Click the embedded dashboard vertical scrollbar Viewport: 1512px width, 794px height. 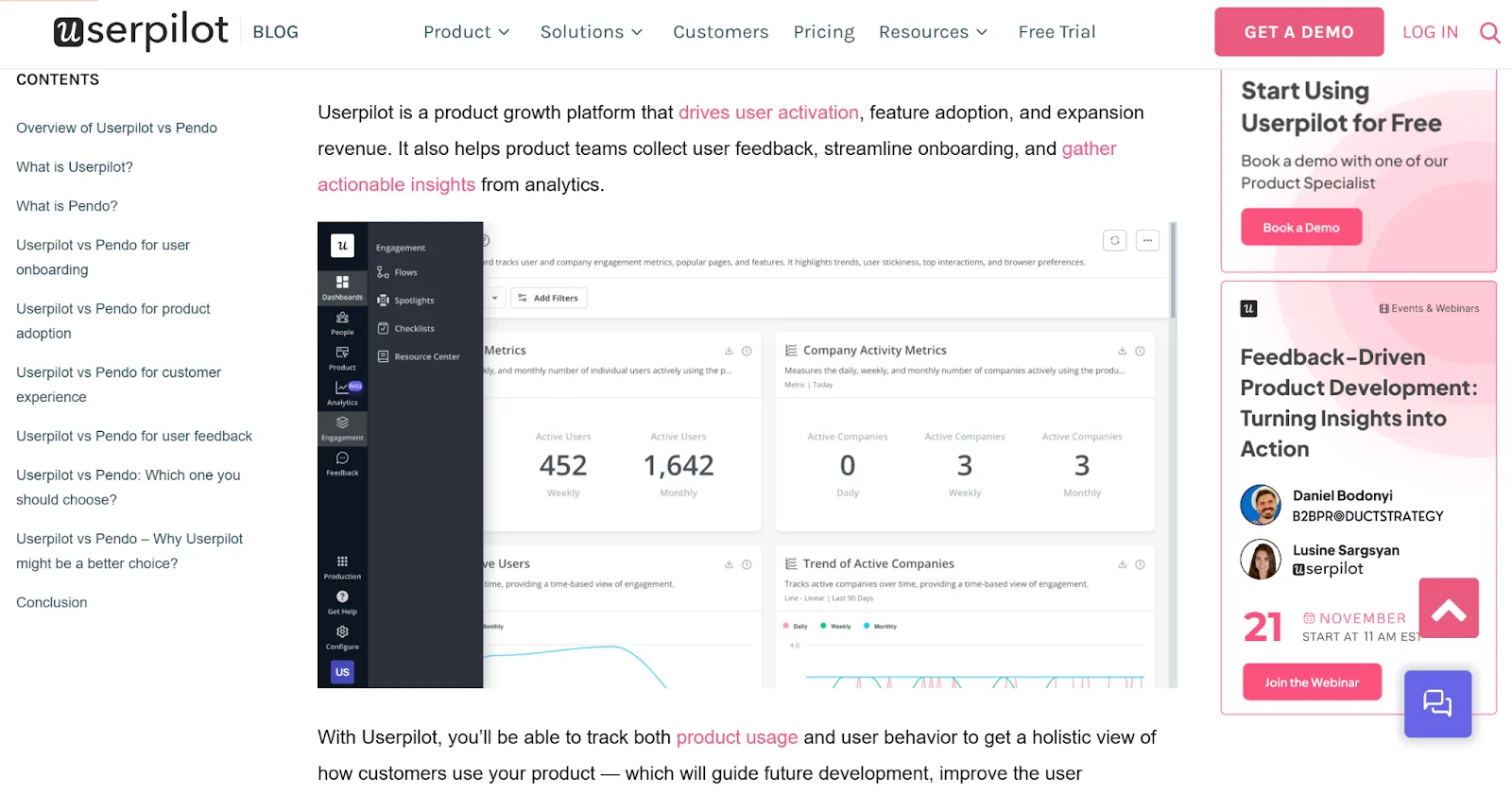pos(1173,270)
